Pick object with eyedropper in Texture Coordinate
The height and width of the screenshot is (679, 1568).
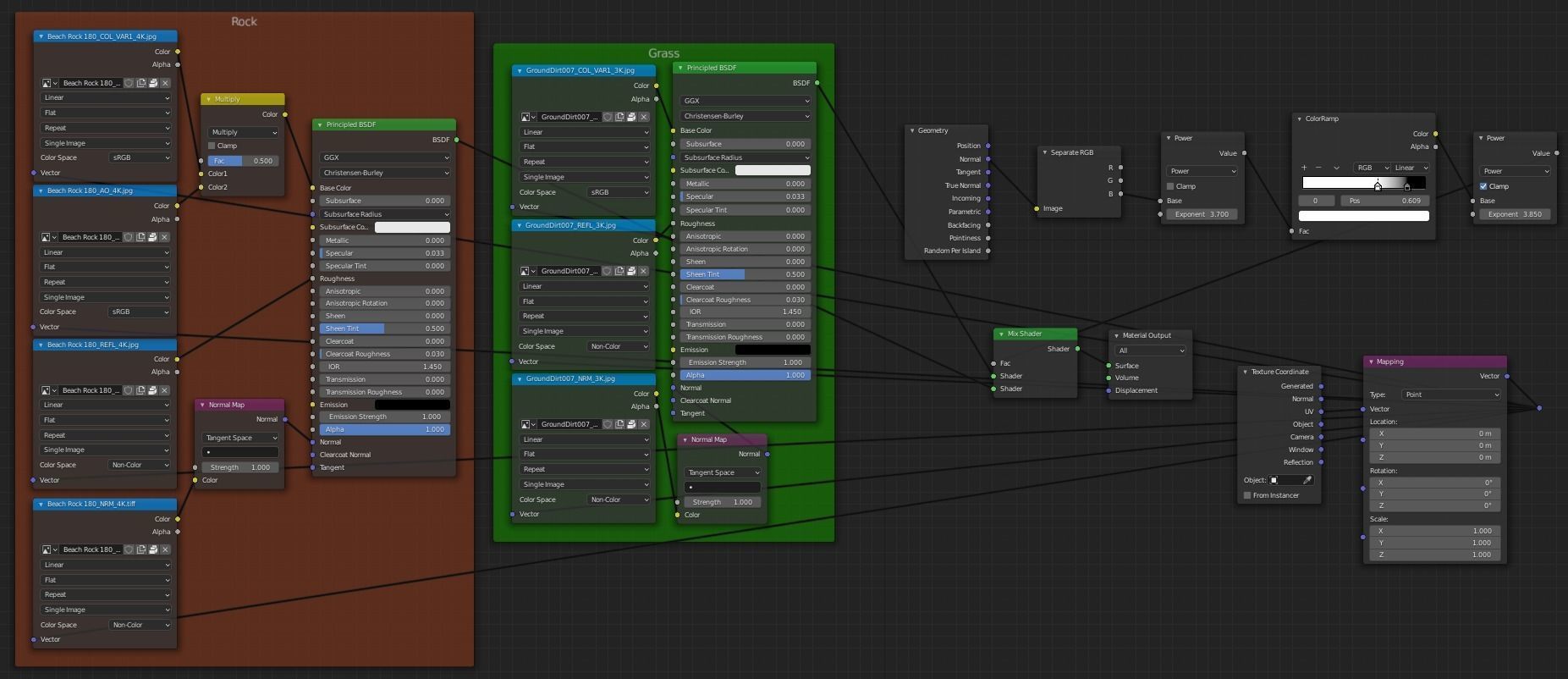(1307, 480)
